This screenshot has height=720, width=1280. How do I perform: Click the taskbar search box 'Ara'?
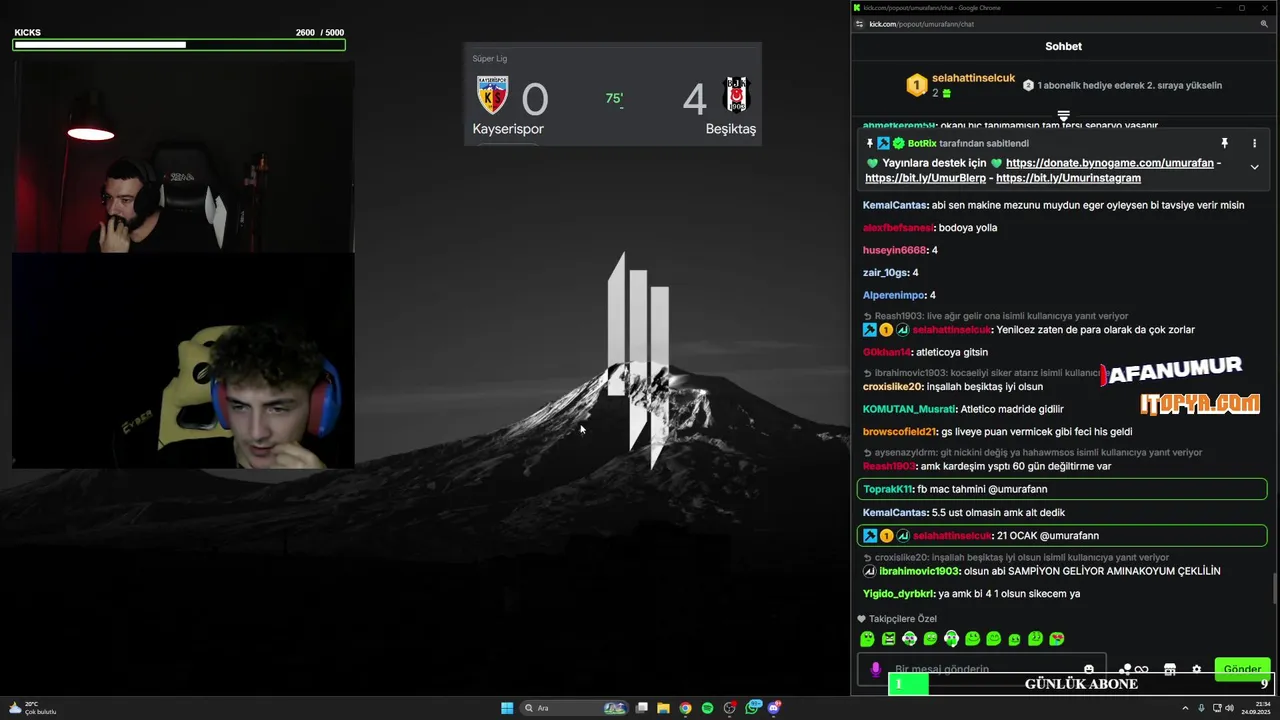click(x=574, y=708)
